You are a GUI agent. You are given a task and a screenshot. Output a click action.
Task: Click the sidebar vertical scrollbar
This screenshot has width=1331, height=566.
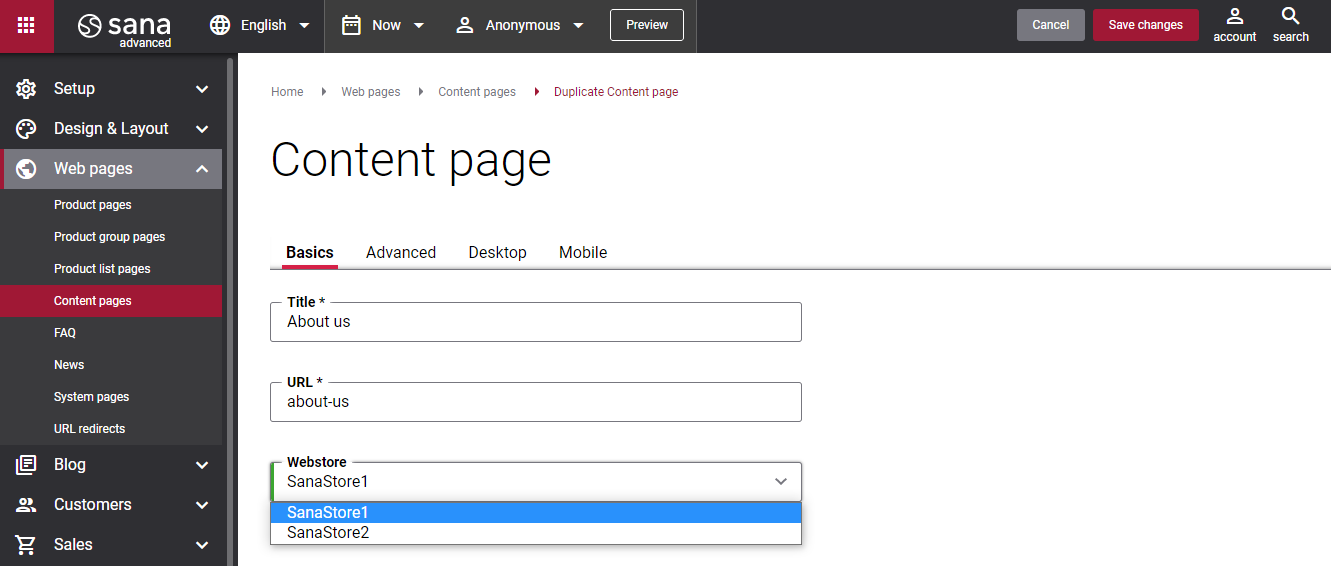tap(230, 310)
